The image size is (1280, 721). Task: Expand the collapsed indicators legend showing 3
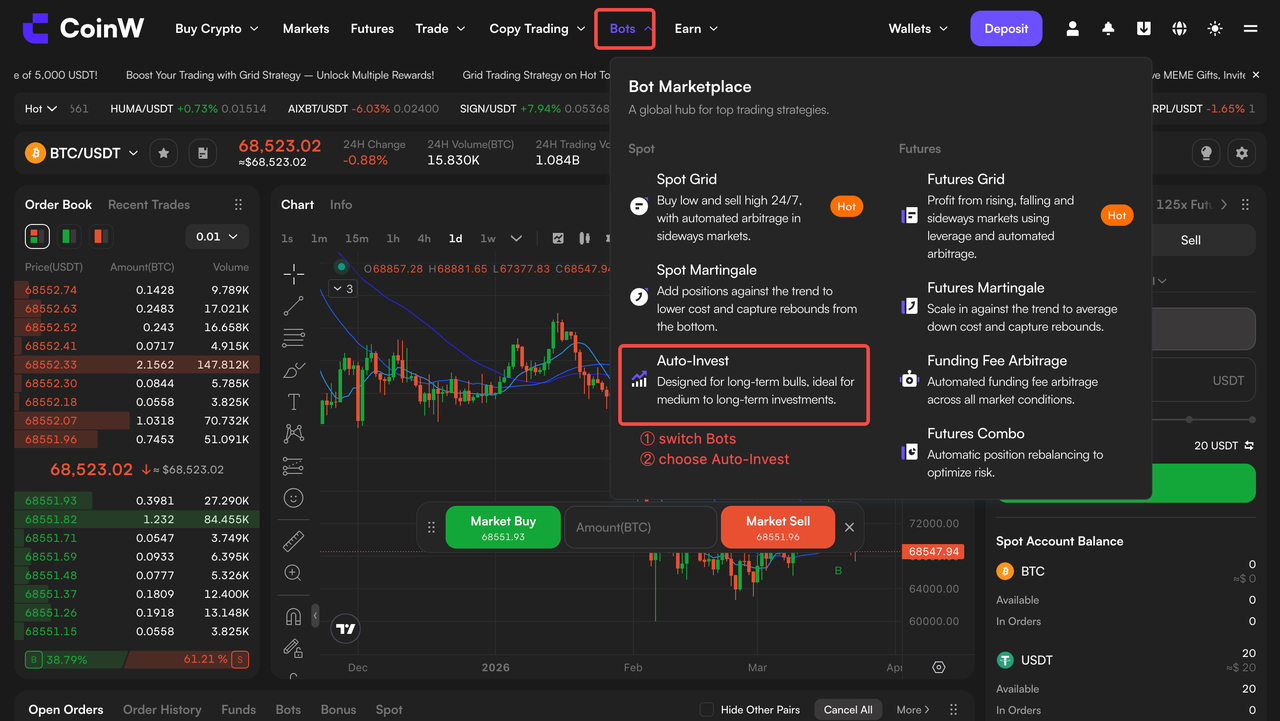click(x=343, y=289)
